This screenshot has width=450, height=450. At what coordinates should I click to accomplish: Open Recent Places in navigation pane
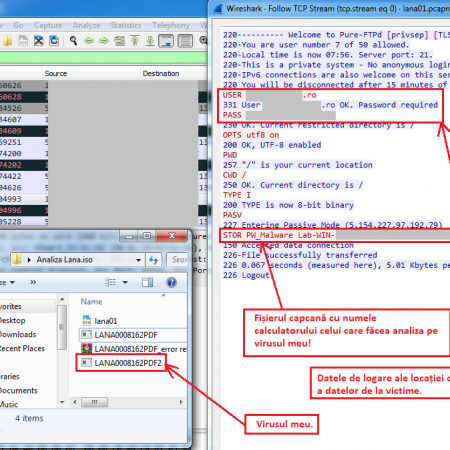pos(22,348)
